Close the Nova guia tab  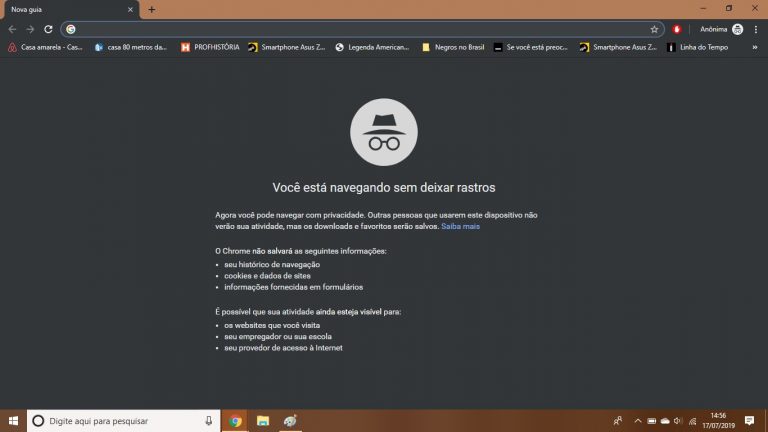(x=130, y=10)
